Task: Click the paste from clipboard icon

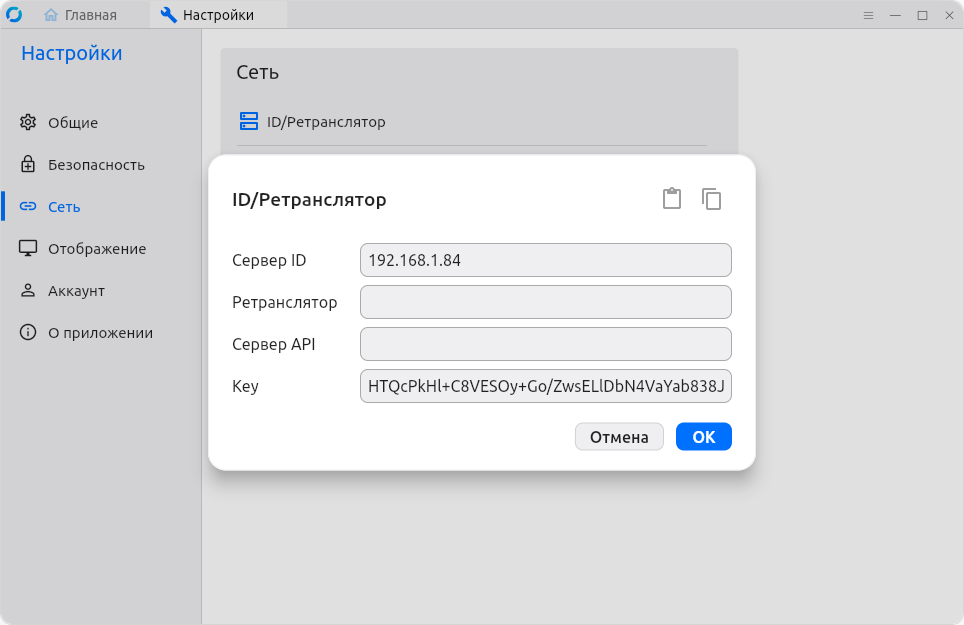Action: tap(672, 199)
